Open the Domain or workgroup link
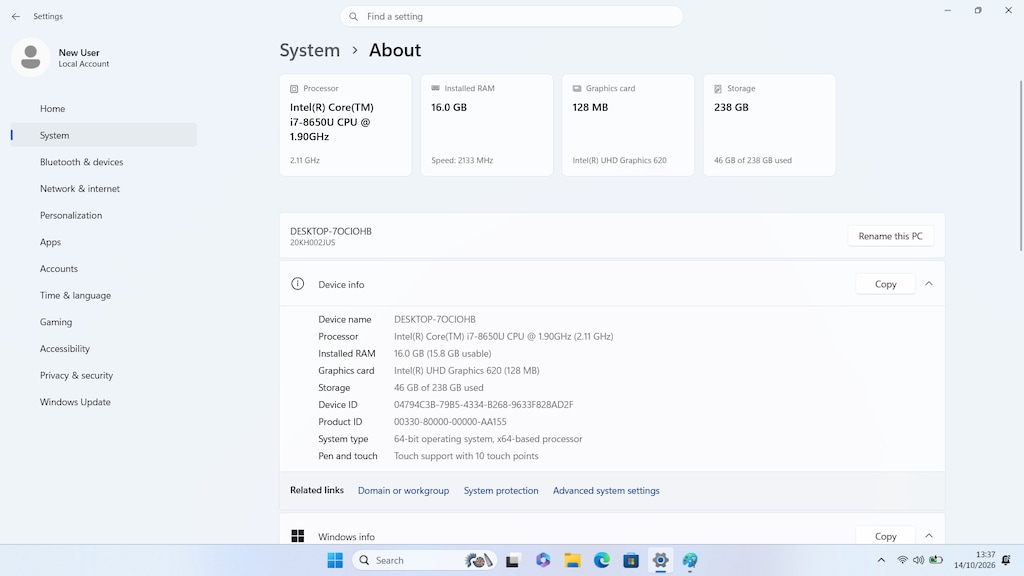 pyautogui.click(x=403, y=490)
